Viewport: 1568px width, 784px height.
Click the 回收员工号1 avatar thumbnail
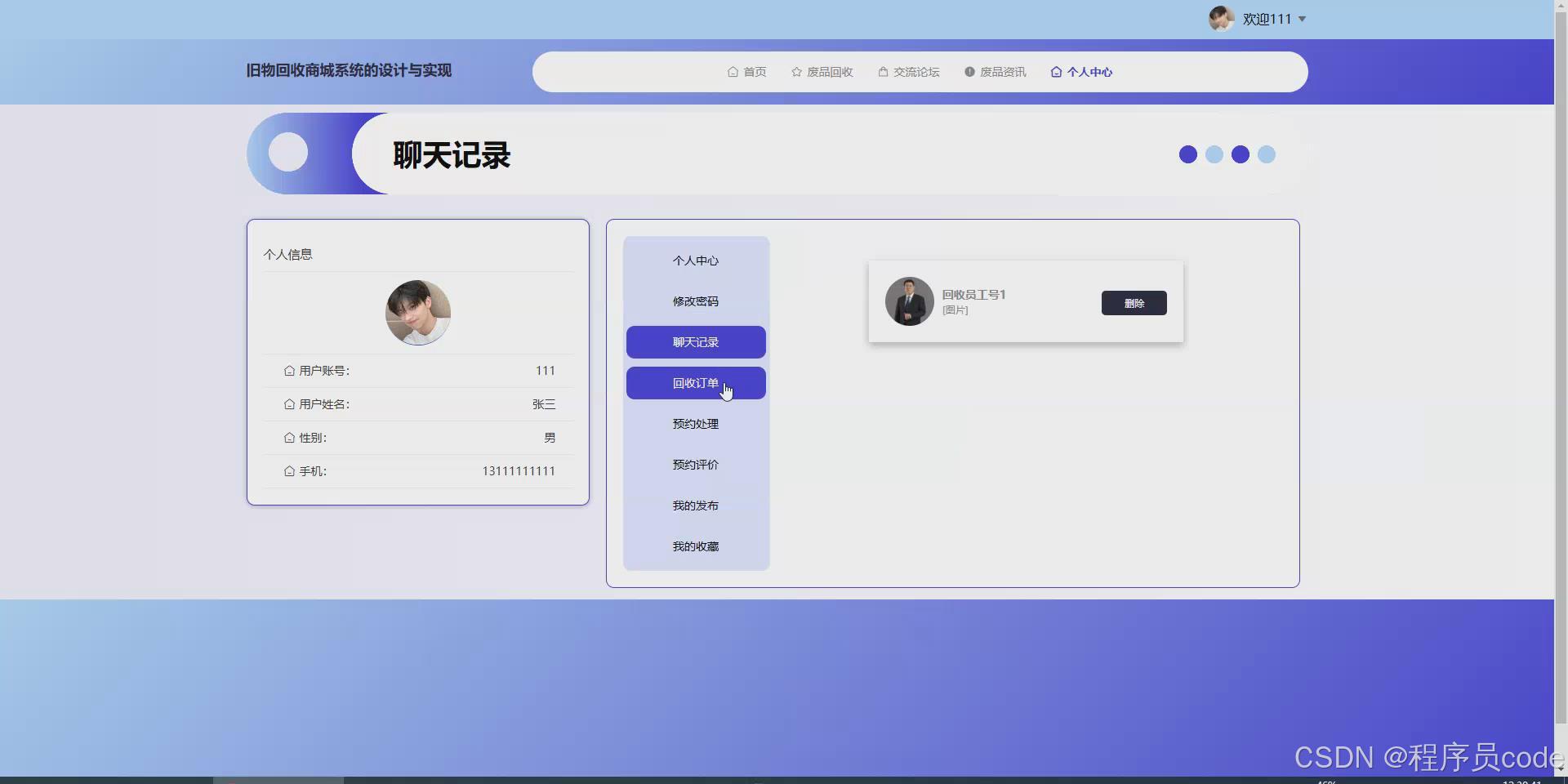(910, 301)
